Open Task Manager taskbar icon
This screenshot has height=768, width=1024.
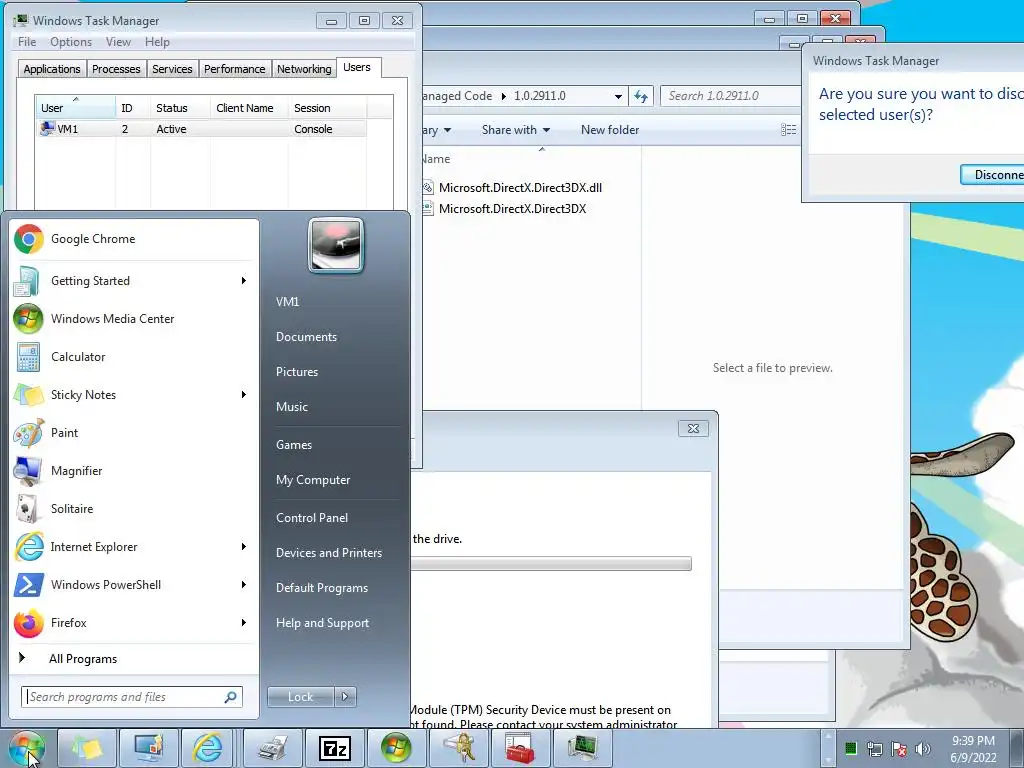(582, 748)
